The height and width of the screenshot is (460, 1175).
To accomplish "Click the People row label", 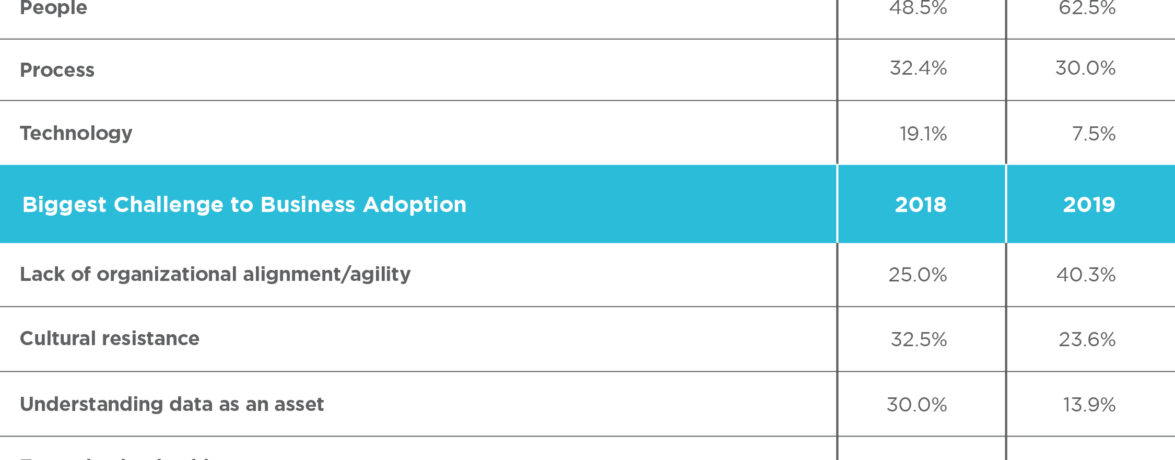I will coord(53,9).
